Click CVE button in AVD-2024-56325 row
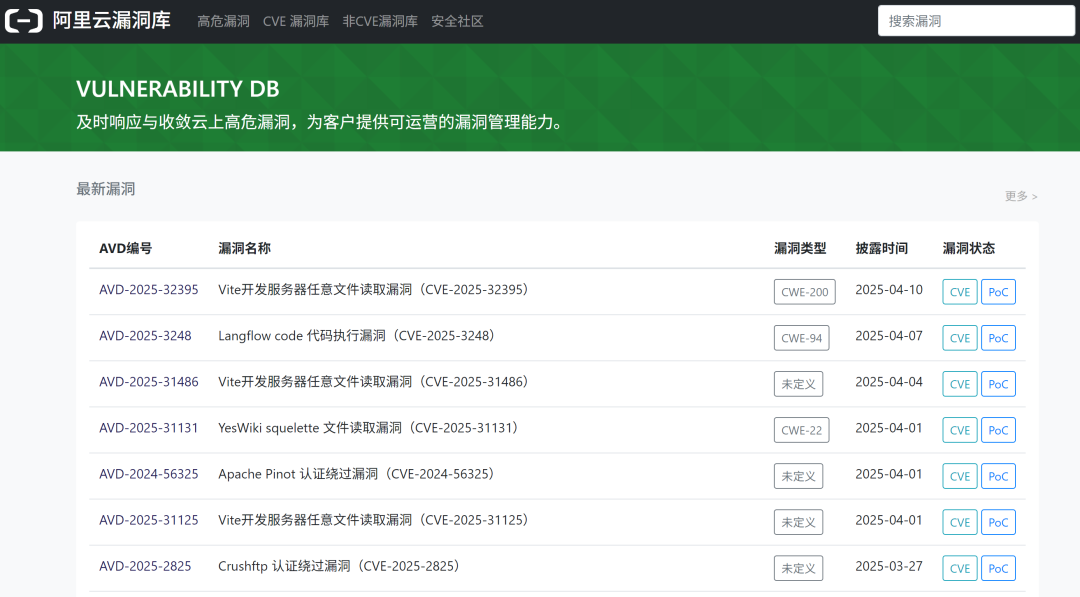1080x597 pixels. [x=959, y=476]
